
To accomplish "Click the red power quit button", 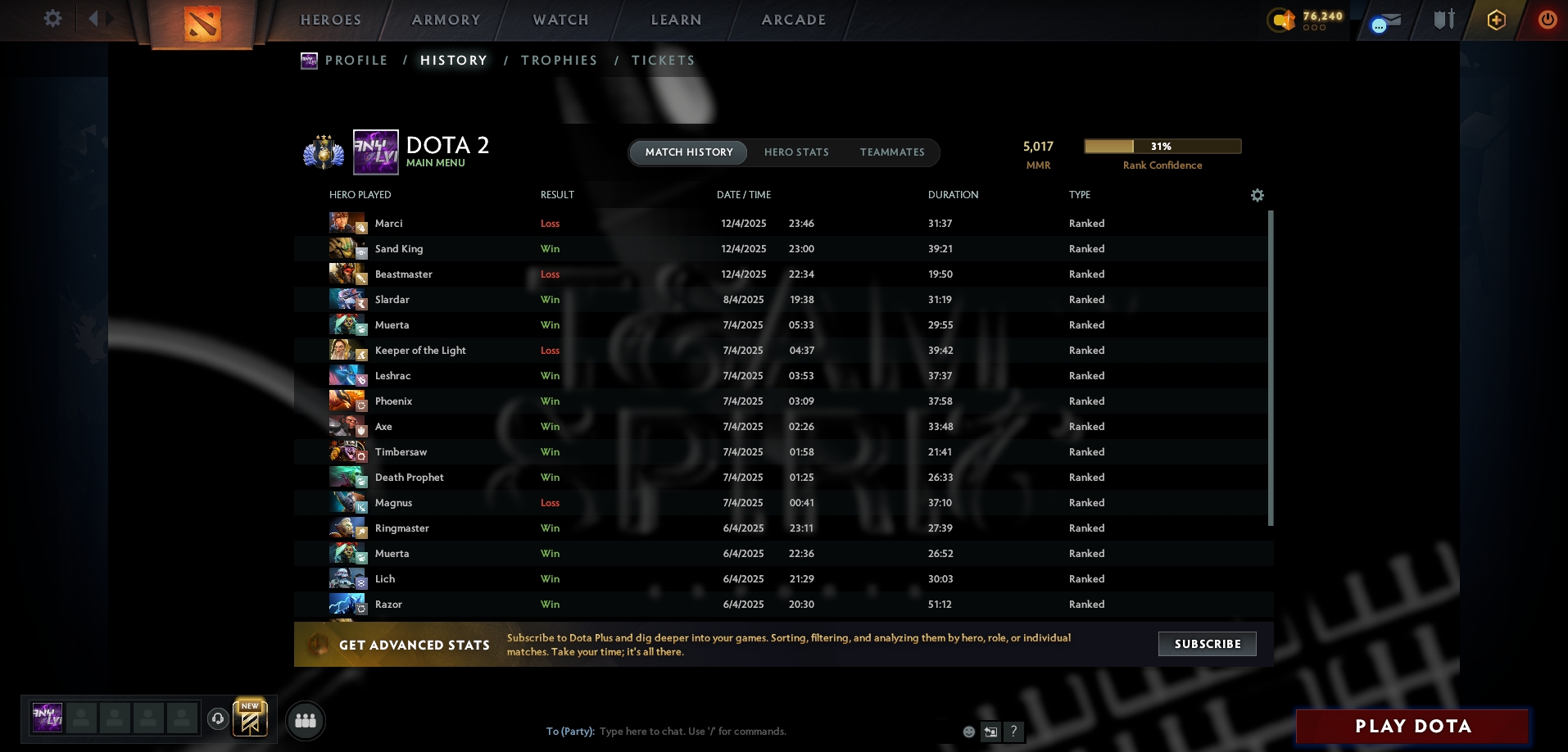I will click(1547, 20).
